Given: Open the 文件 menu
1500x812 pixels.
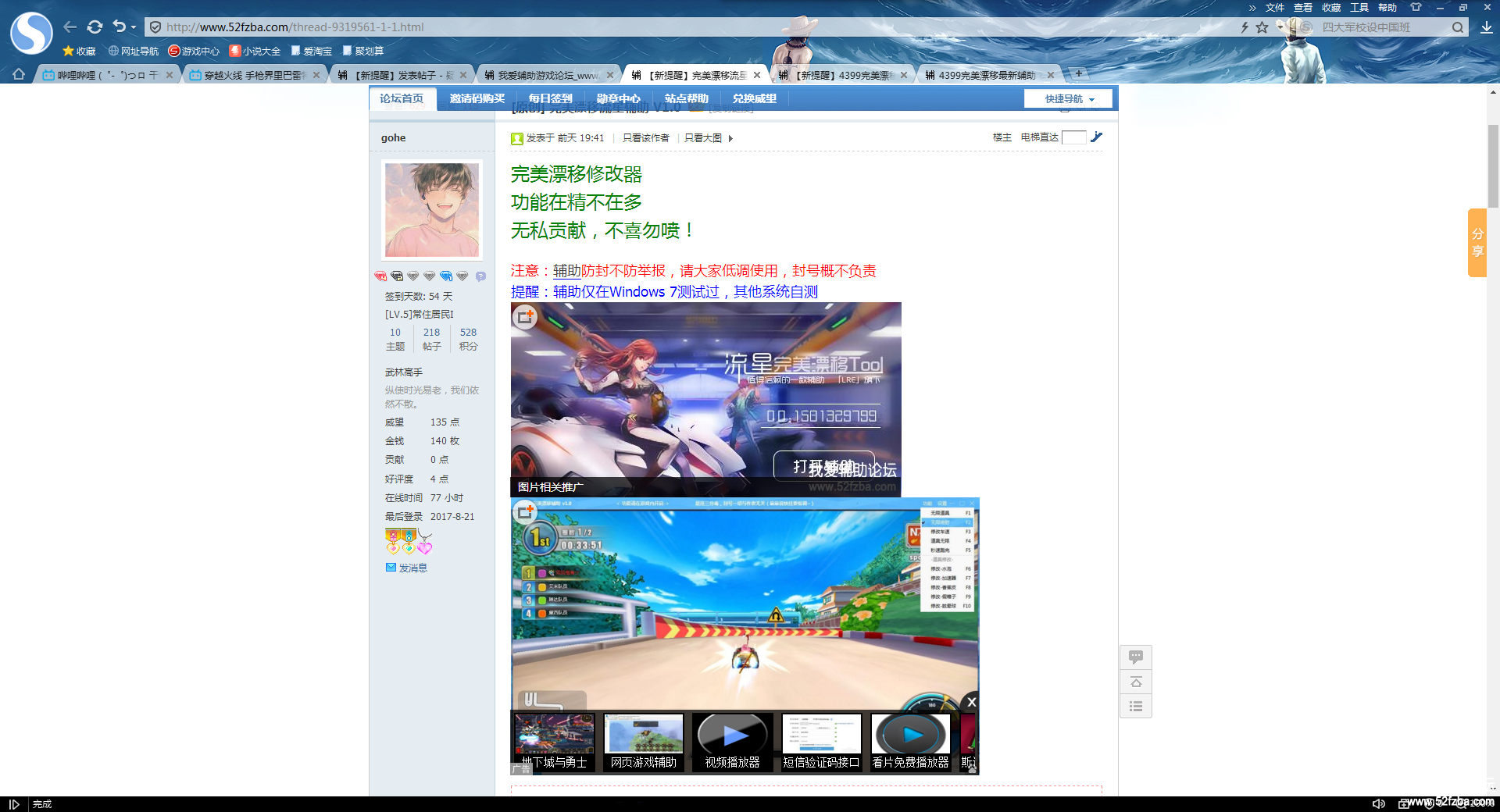Looking at the screenshot, I should tap(1275, 7).
